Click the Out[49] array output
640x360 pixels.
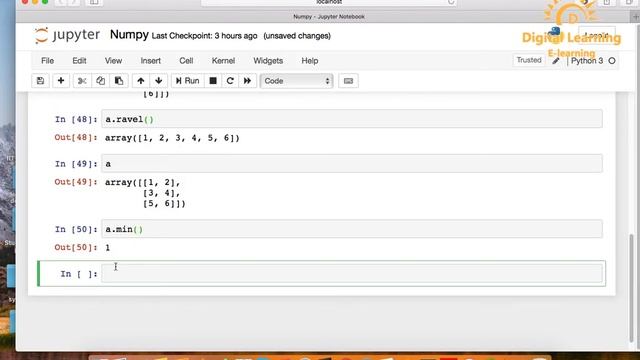coord(145,193)
